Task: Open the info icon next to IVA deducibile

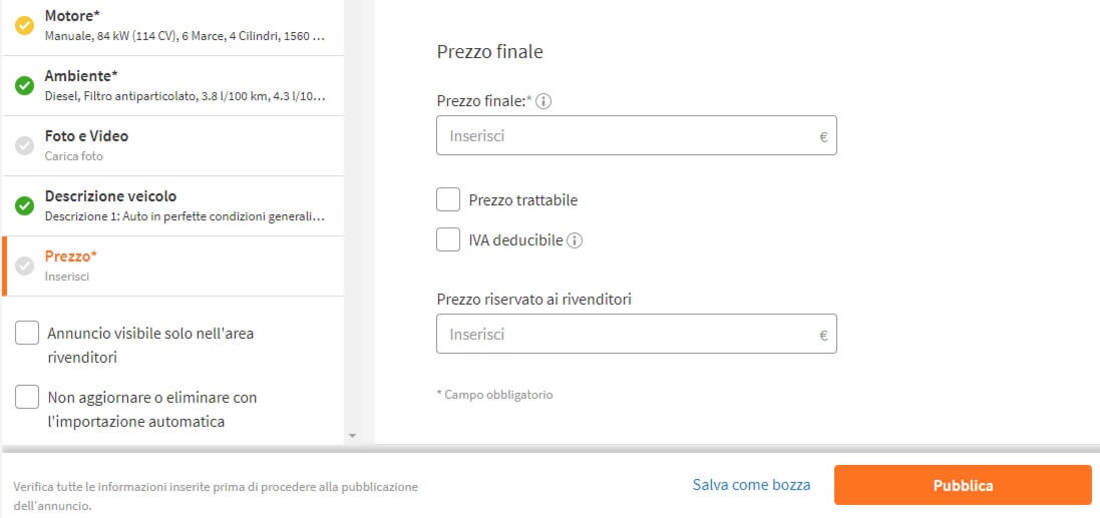Action: click(x=575, y=241)
